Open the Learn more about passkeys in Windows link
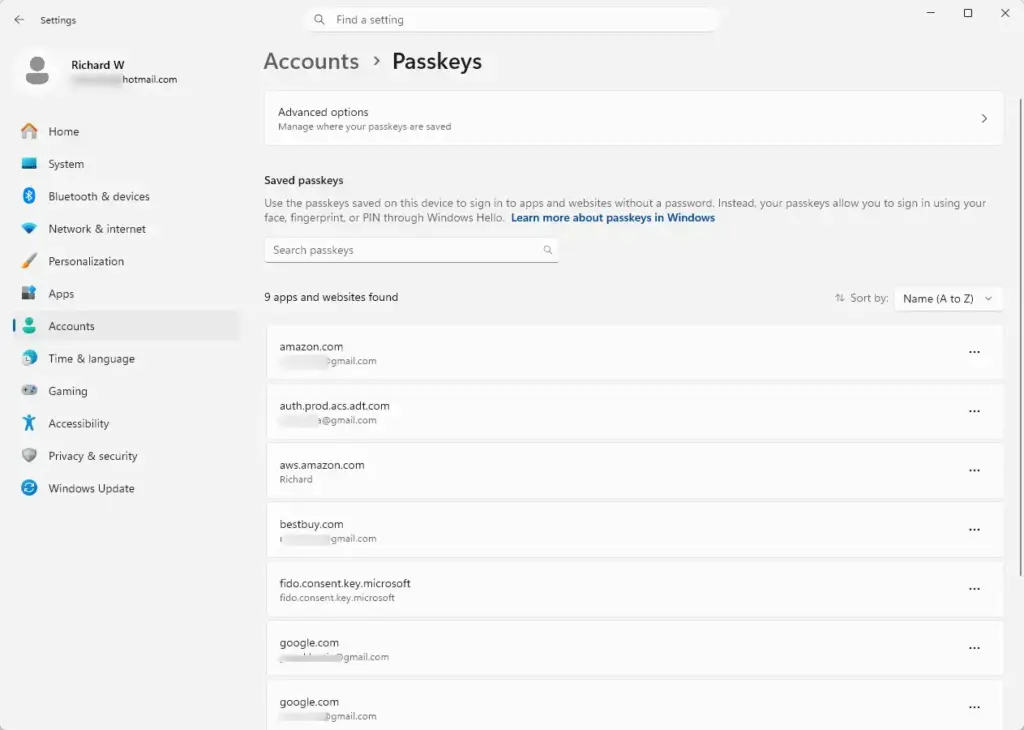The image size is (1024, 730). coord(613,218)
